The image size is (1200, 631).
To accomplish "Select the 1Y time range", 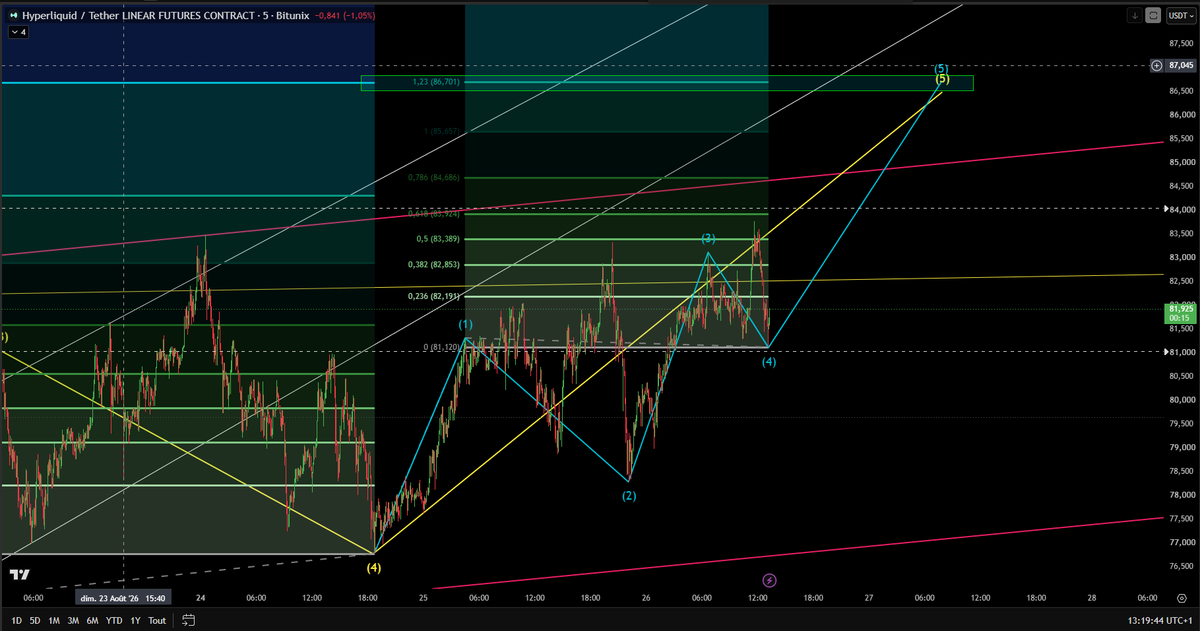I will [x=135, y=620].
